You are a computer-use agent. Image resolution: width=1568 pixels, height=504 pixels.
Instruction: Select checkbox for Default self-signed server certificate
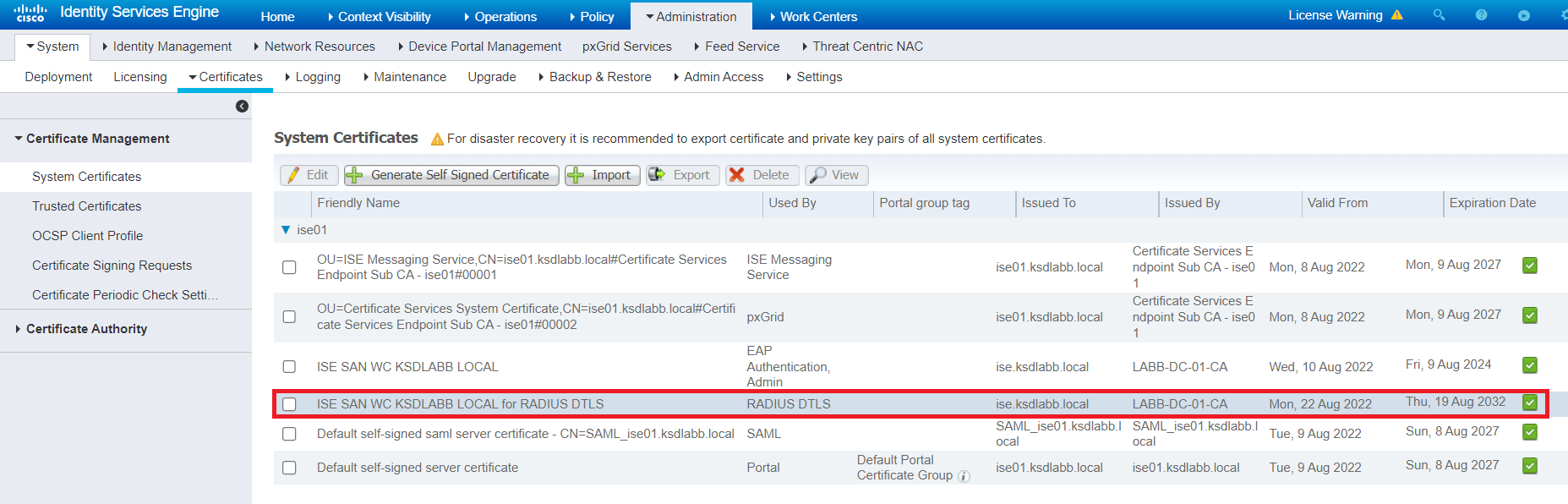[289, 468]
